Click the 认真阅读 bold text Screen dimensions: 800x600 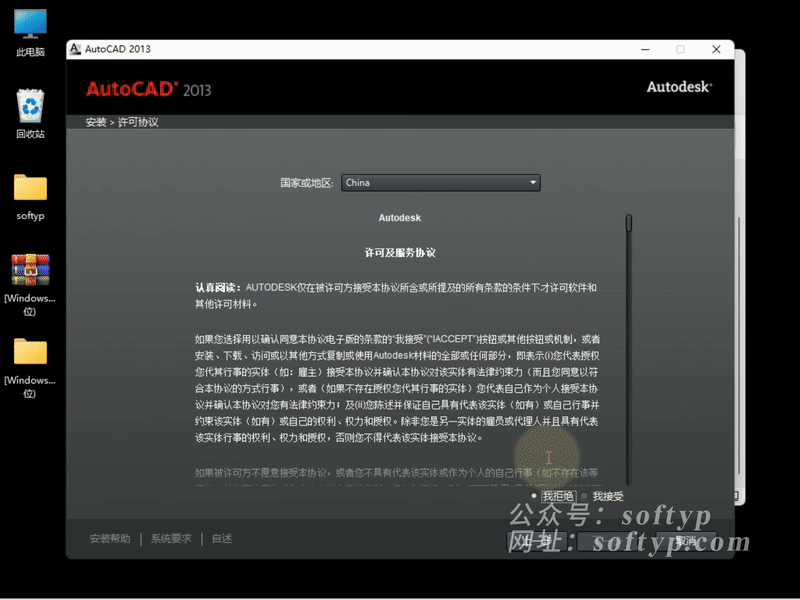click(x=218, y=288)
